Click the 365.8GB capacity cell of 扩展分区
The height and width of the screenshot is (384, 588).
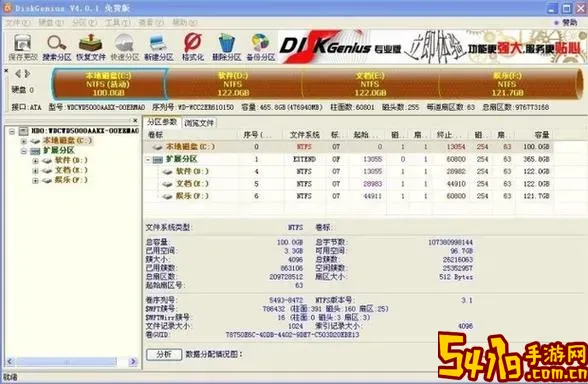pyautogui.click(x=536, y=159)
